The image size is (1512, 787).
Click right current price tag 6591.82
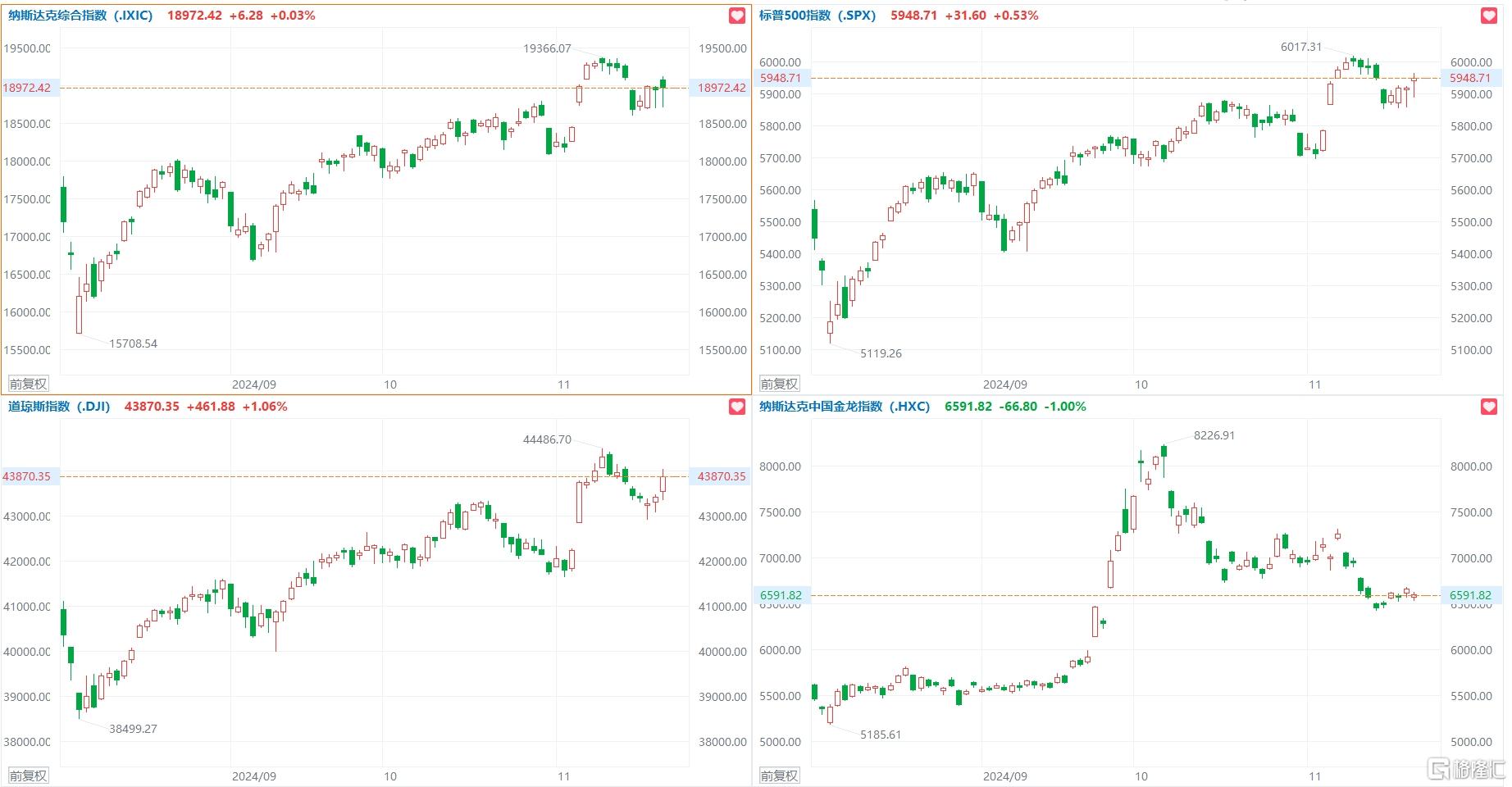(x=1471, y=595)
